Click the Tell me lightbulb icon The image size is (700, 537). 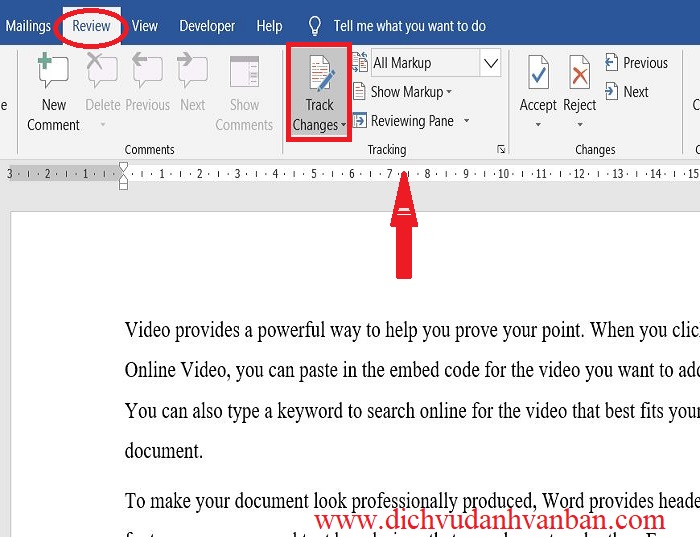coord(315,26)
